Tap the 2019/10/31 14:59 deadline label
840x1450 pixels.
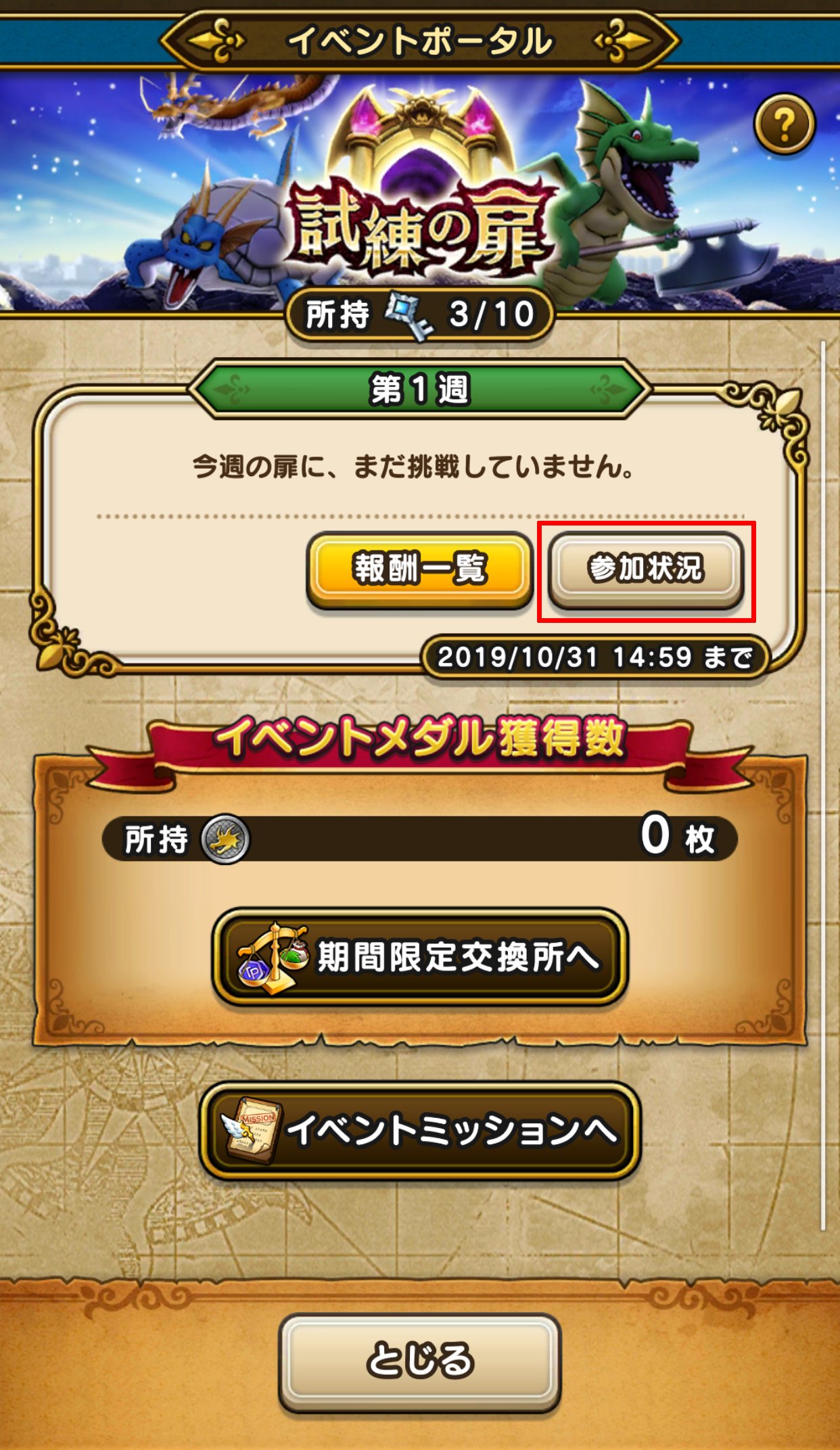[x=595, y=657]
